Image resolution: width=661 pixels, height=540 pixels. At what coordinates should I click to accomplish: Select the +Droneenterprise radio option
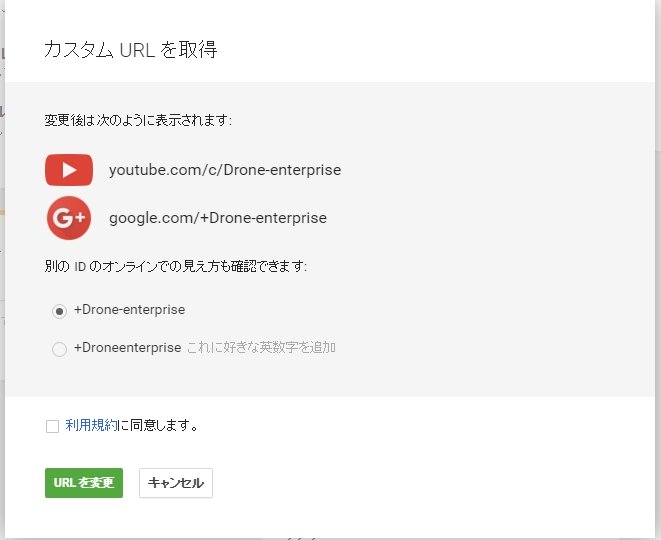pos(59,349)
